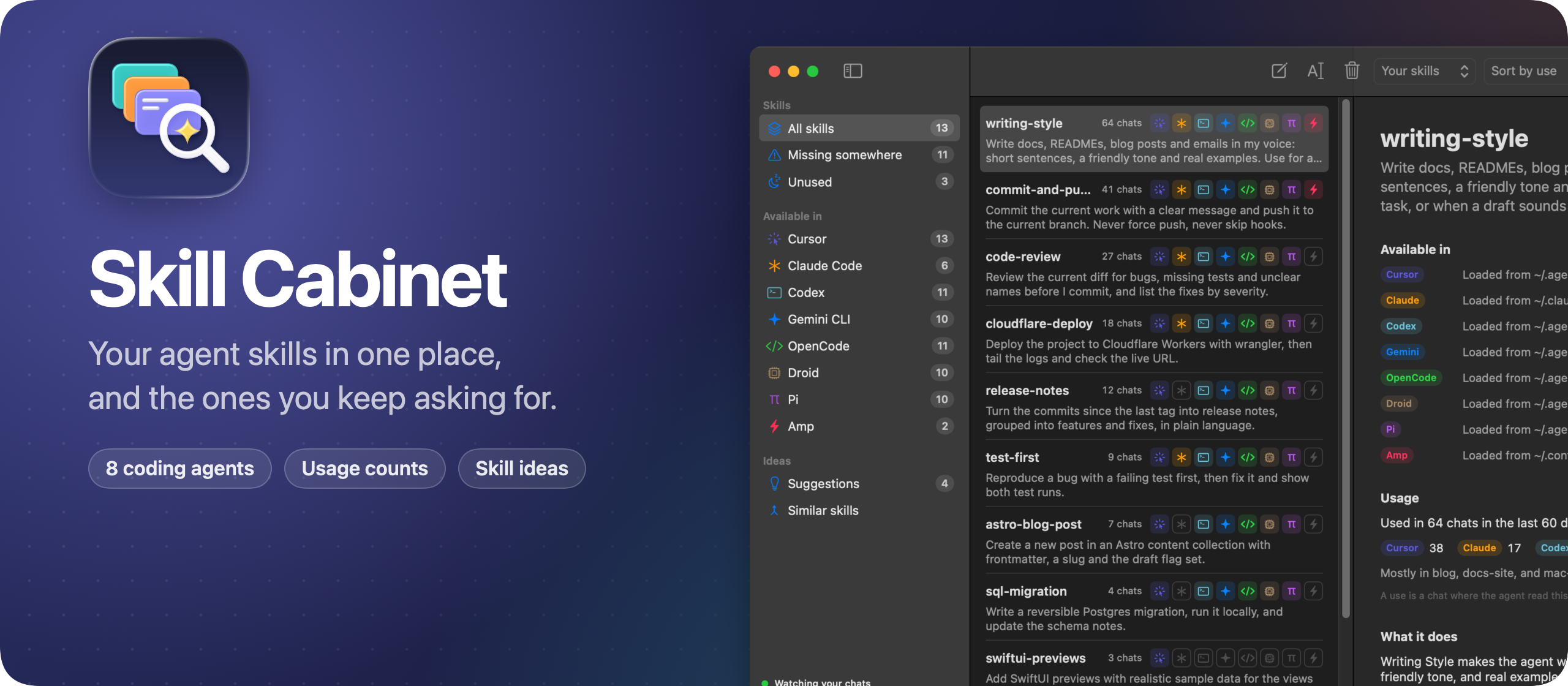Select the commit-and-pu... skill row
This screenshot has height=686, width=1568.
[x=1154, y=206]
